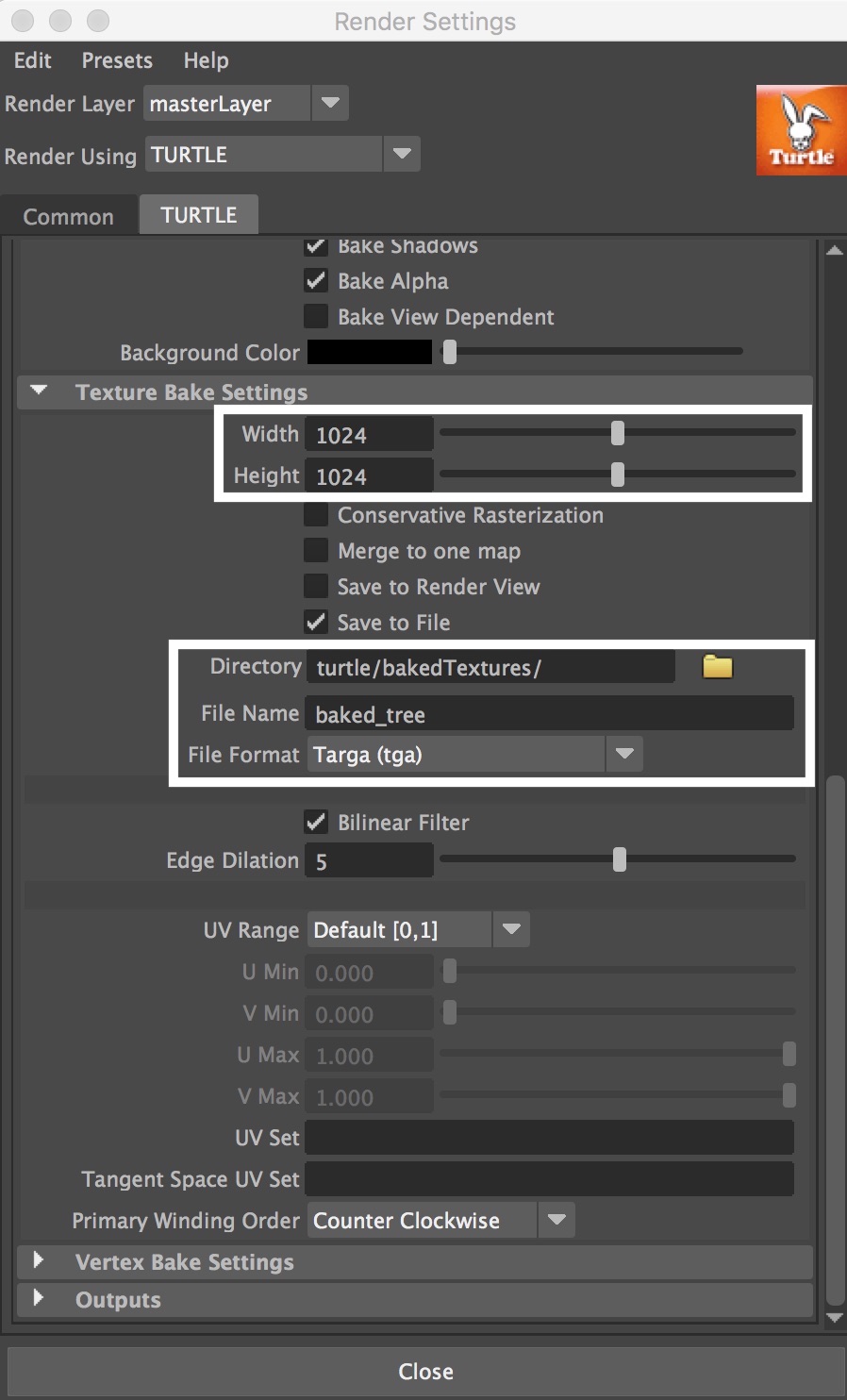
Task: Click the Turtle rabbit logo icon
Action: [x=801, y=130]
